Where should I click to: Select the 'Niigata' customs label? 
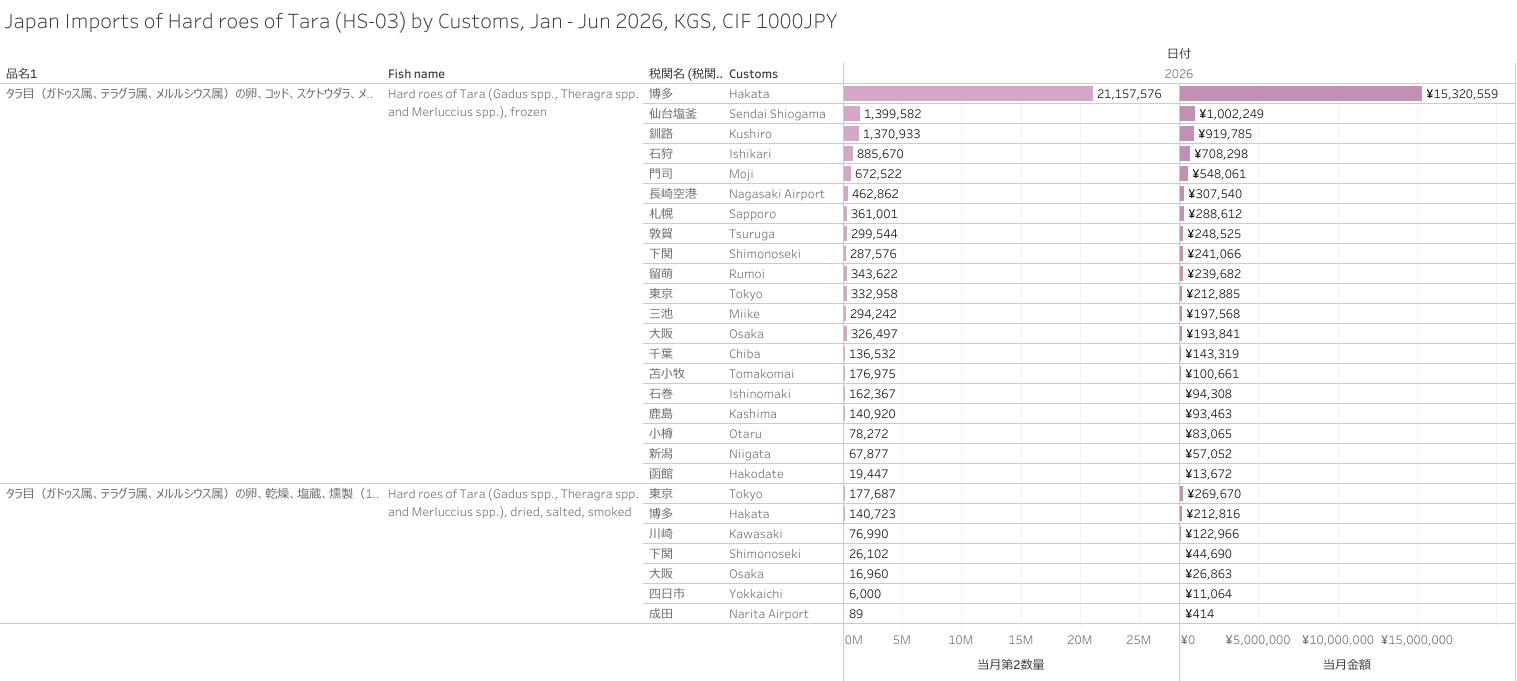coord(750,453)
